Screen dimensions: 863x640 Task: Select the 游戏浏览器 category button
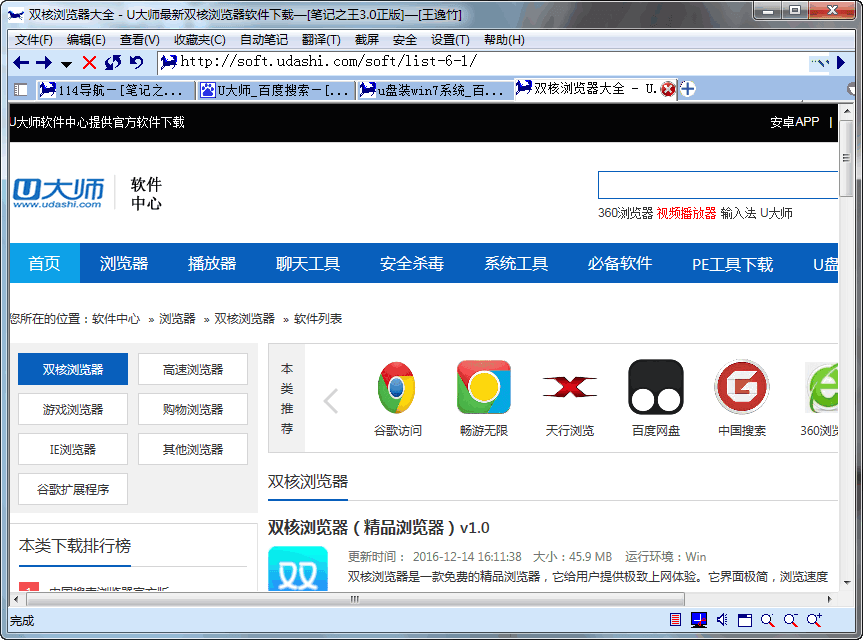73,409
